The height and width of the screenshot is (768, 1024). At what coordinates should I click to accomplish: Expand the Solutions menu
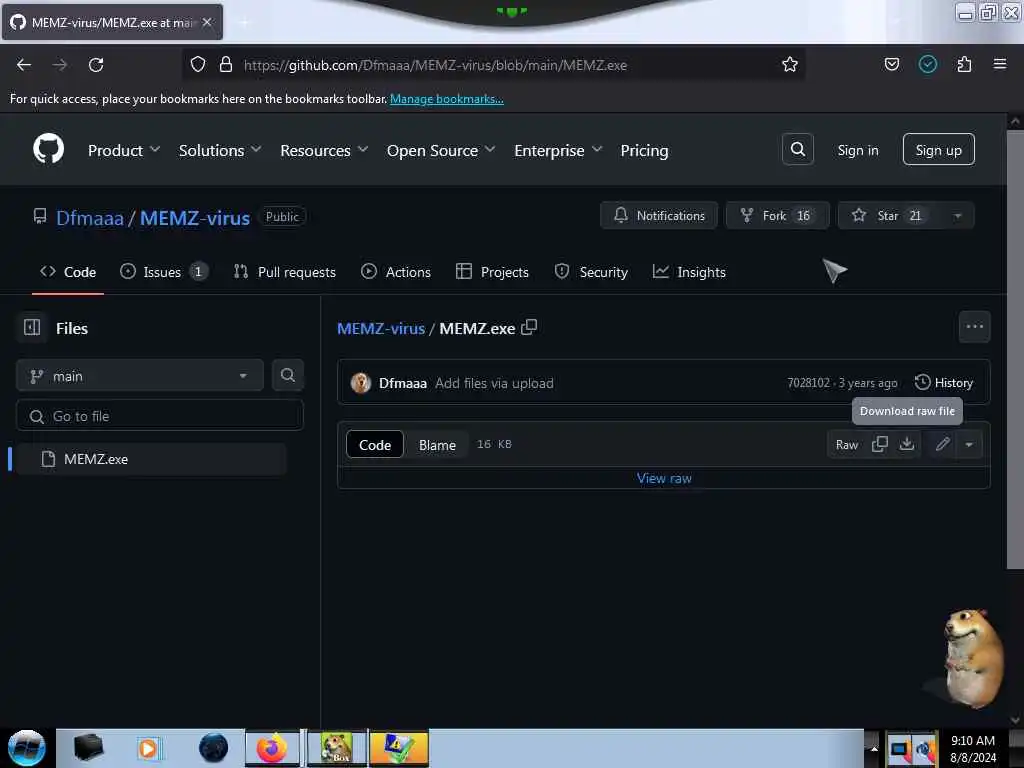pos(220,150)
